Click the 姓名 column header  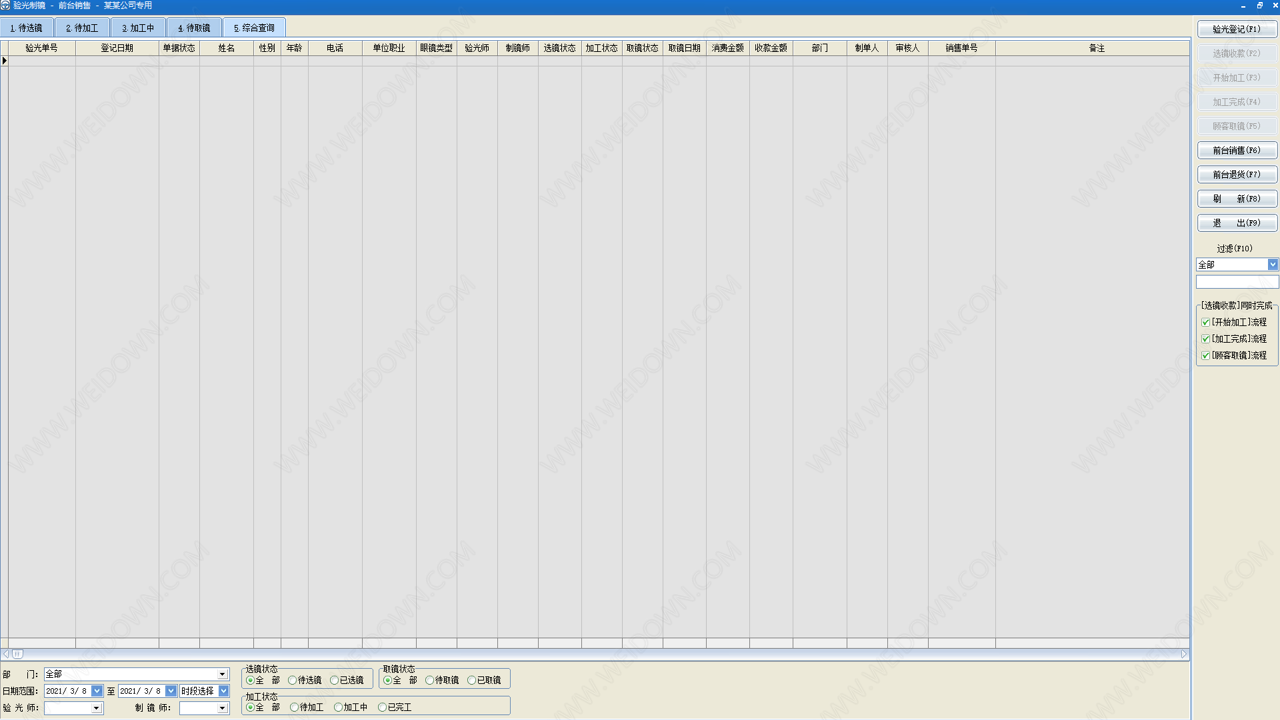coord(227,48)
